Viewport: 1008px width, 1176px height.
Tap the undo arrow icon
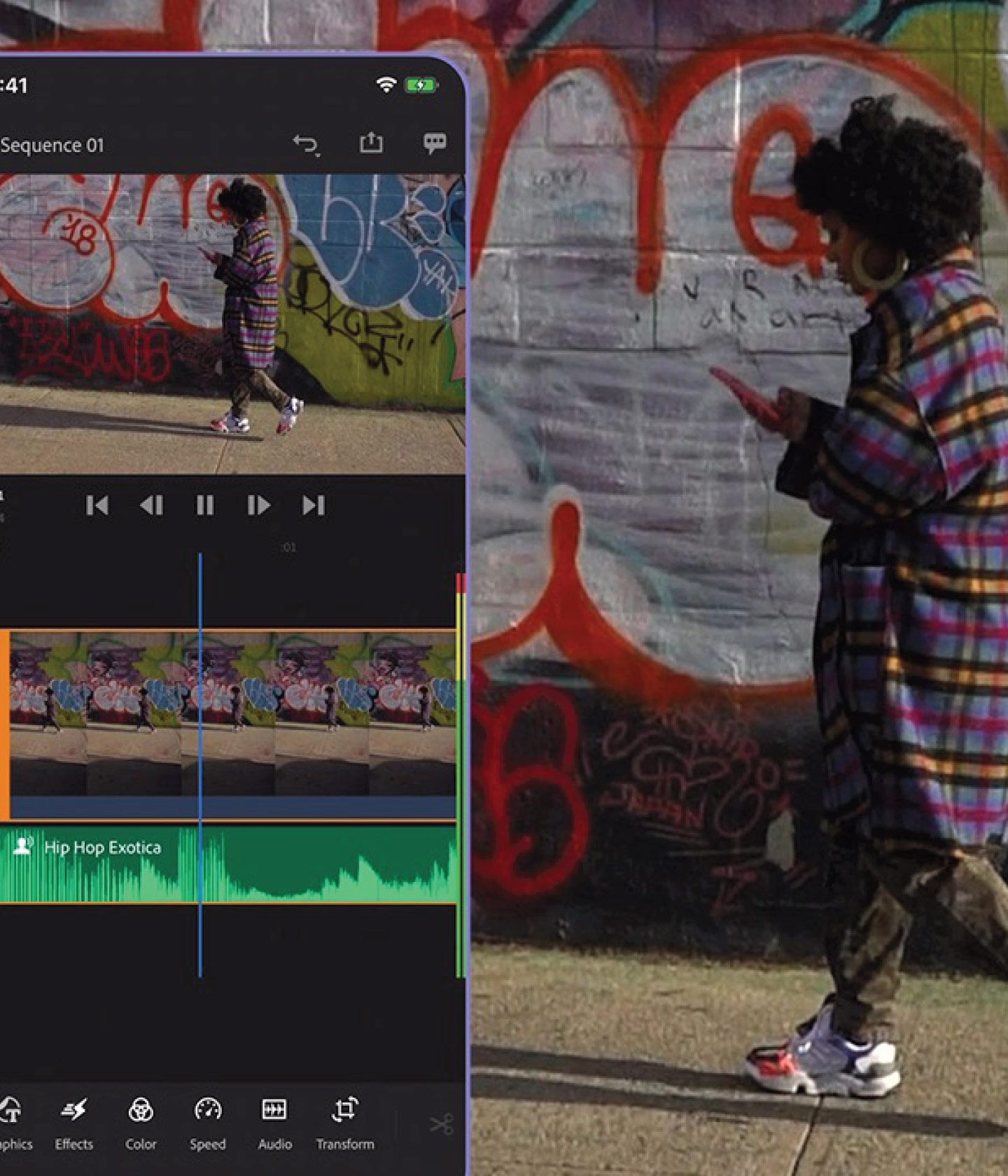[305, 145]
